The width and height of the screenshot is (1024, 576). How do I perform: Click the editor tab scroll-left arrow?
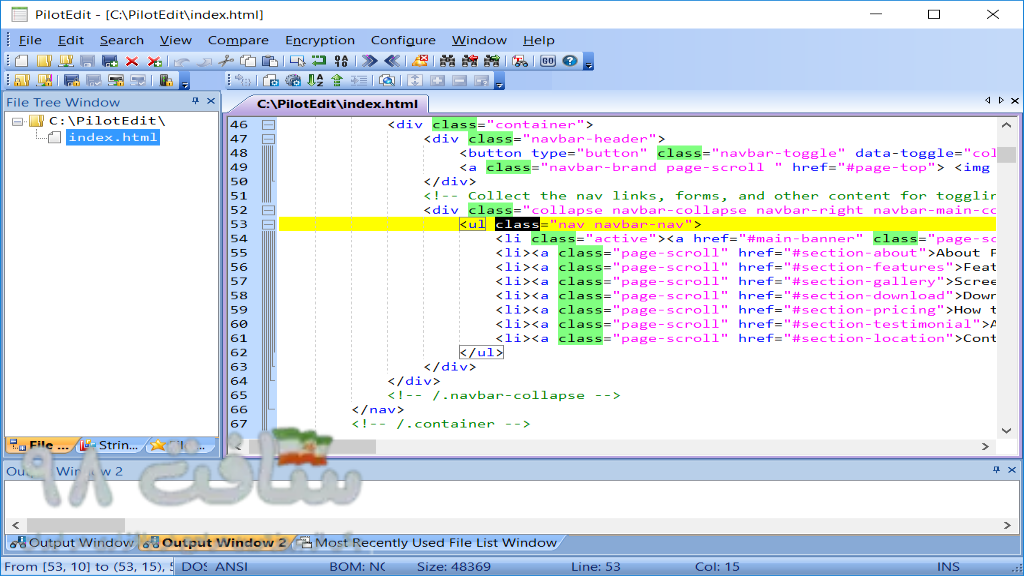pos(987,101)
